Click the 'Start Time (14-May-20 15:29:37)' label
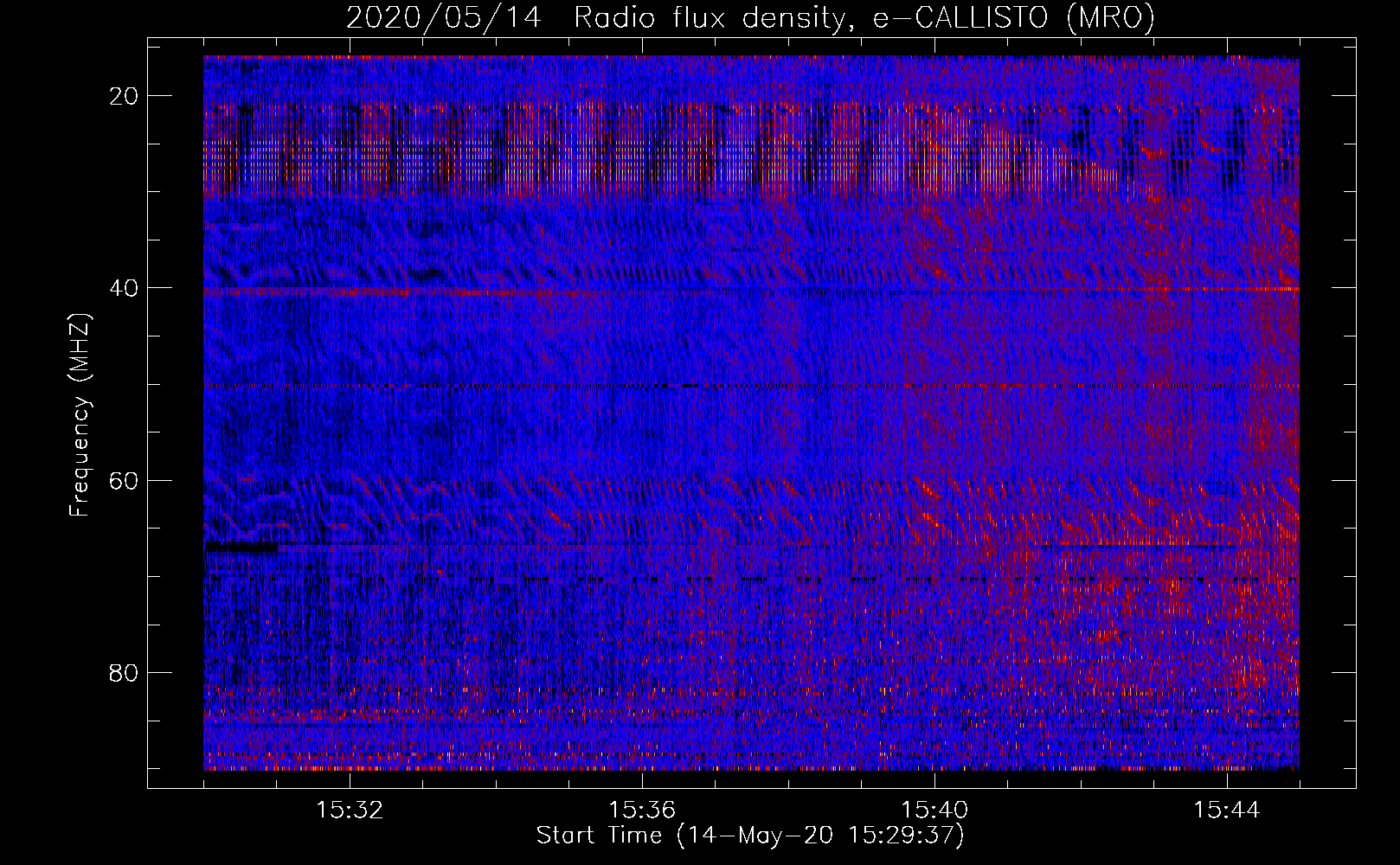The width and height of the screenshot is (1400, 865). click(x=750, y=836)
